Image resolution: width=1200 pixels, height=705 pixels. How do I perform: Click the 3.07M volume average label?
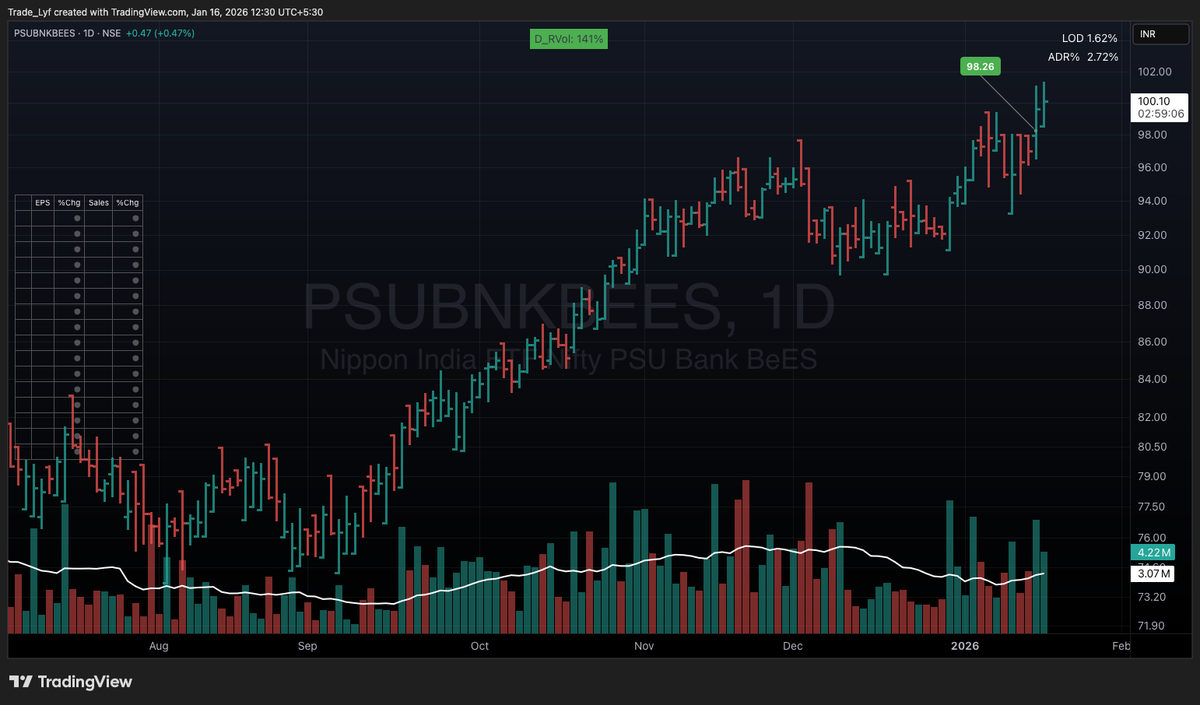pos(1154,574)
